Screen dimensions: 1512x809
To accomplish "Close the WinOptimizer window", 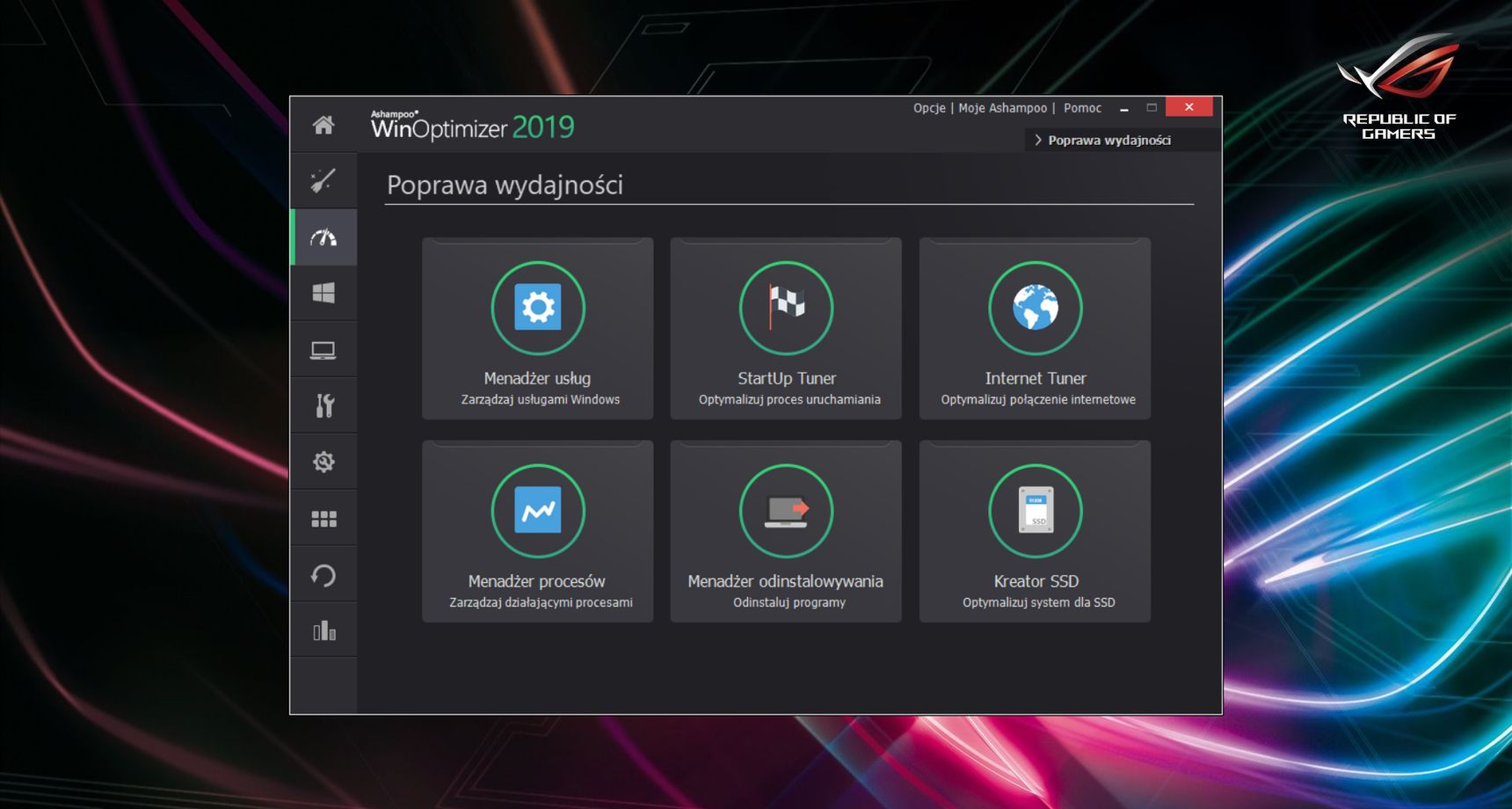I will (1189, 107).
